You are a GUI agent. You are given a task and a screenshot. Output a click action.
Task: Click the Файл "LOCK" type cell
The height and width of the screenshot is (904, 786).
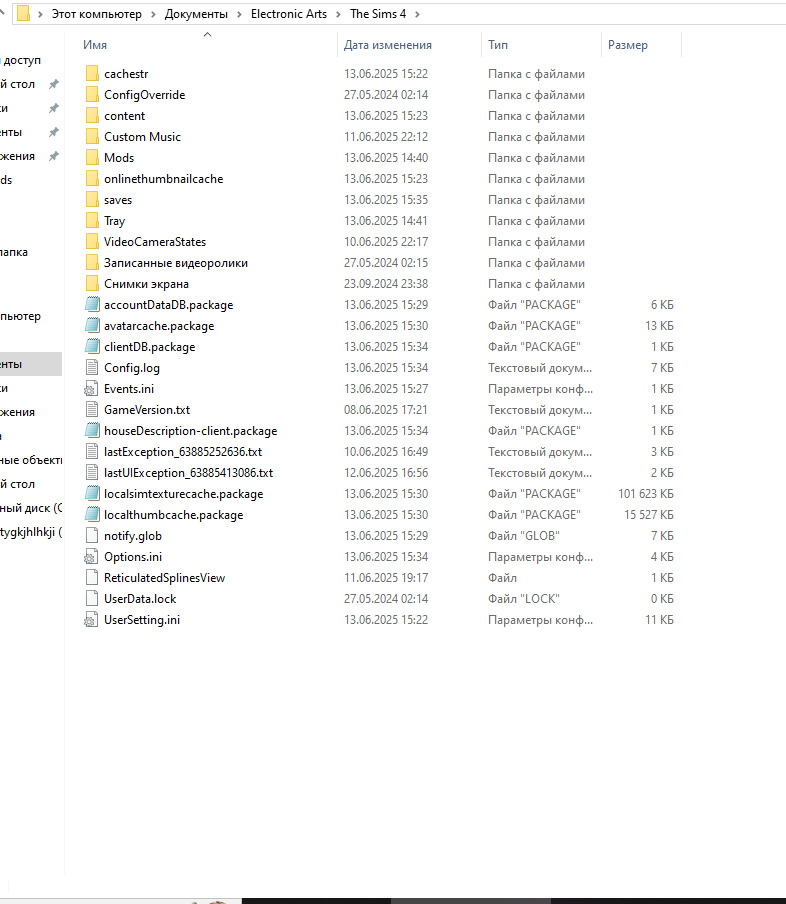[524, 599]
